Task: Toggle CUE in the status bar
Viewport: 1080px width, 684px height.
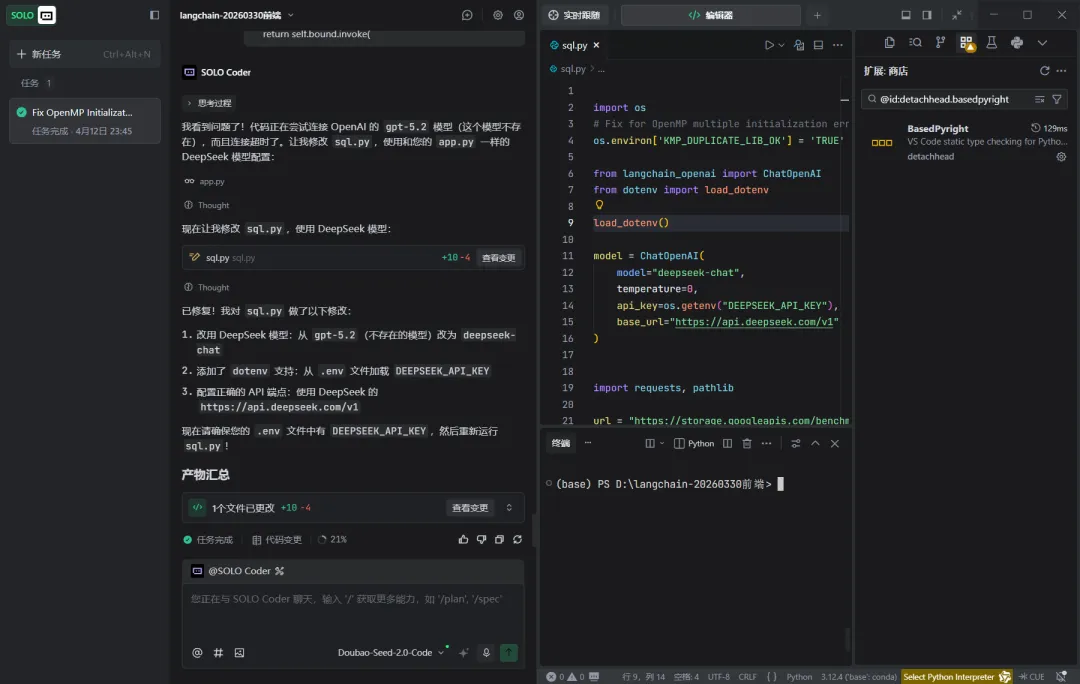Action: tap(1031, 676)
